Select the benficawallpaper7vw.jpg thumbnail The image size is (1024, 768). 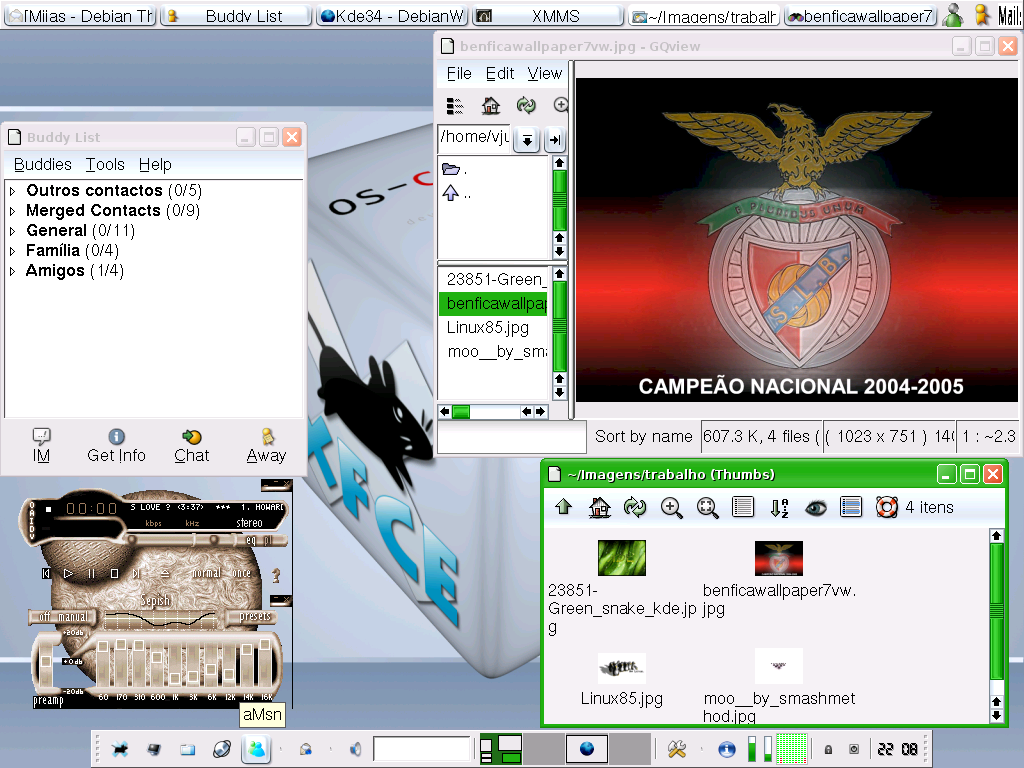point(778,558)
